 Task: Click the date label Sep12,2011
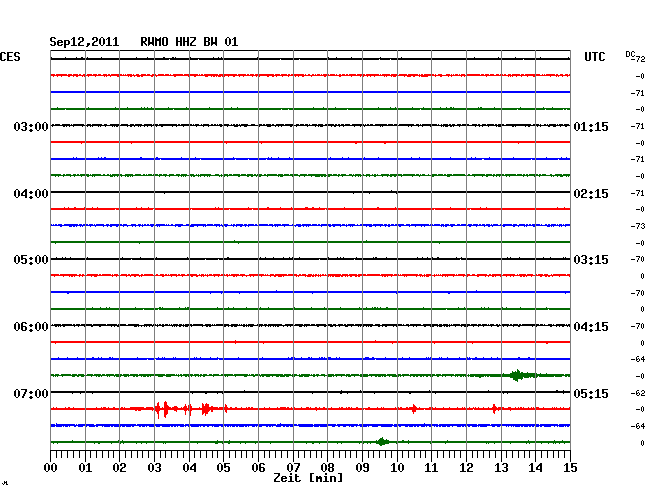(x=84, y=42)
